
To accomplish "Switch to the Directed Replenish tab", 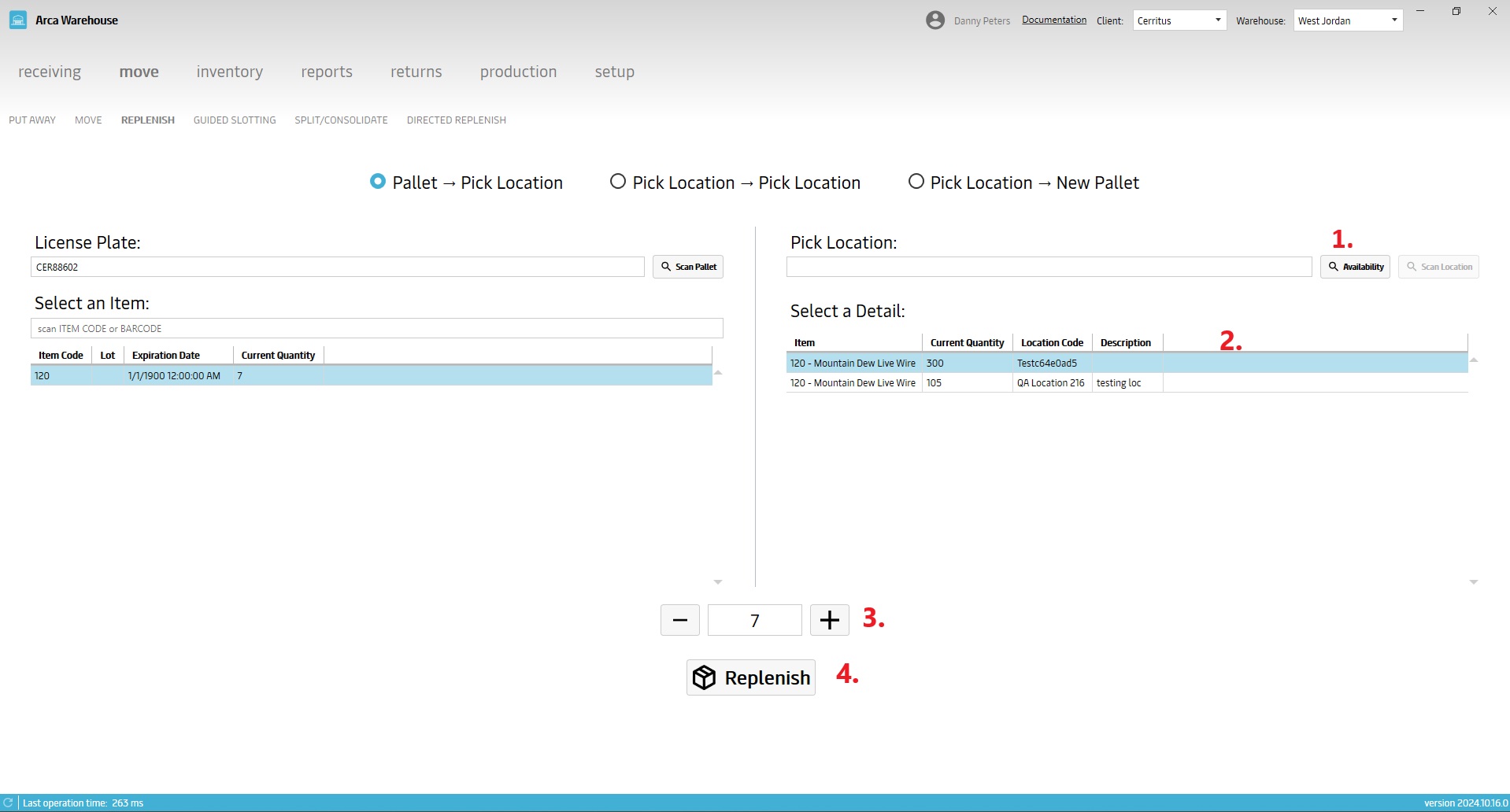I will (456, 120).
